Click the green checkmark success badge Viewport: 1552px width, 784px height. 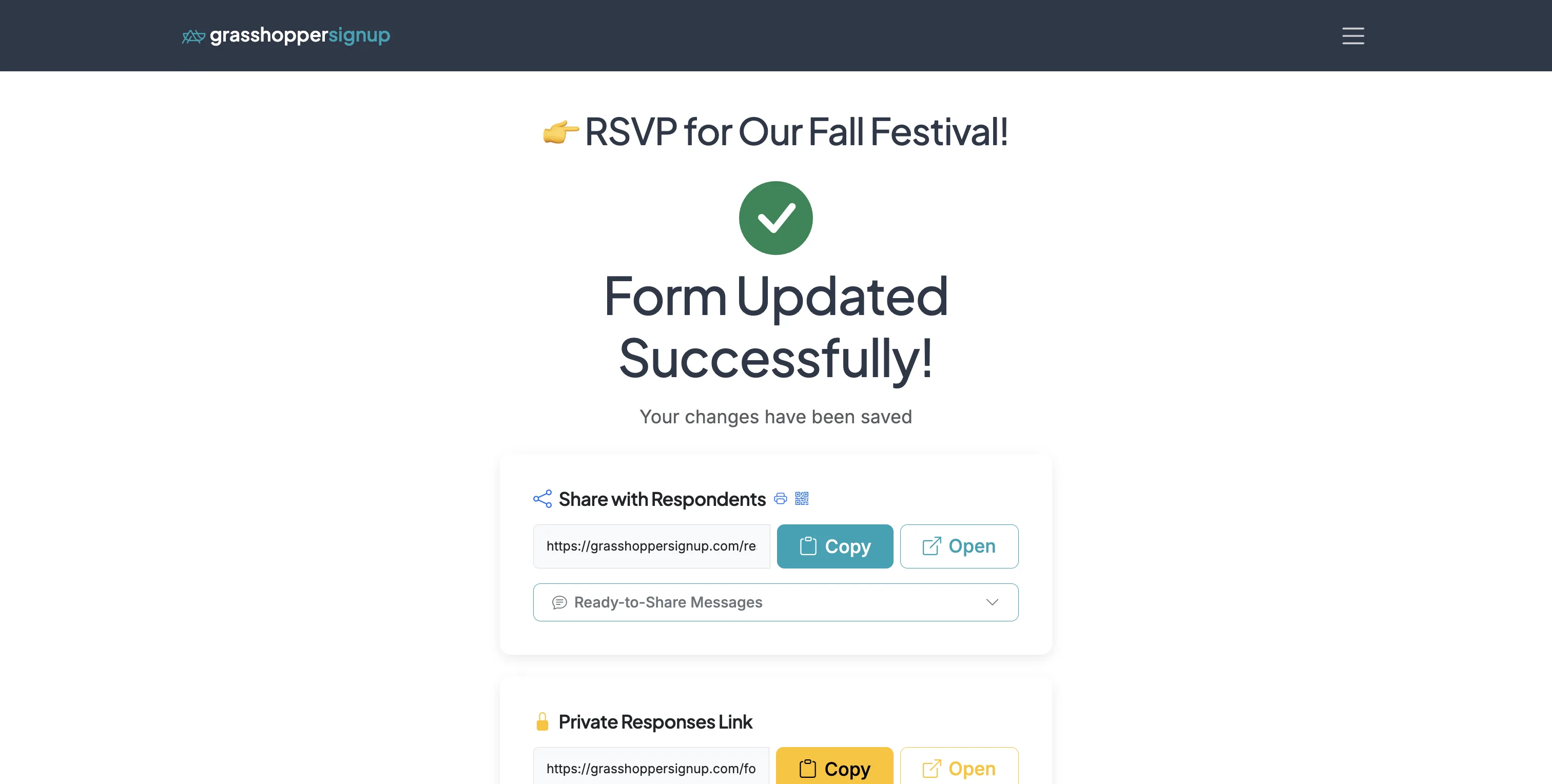click(775, 218)
